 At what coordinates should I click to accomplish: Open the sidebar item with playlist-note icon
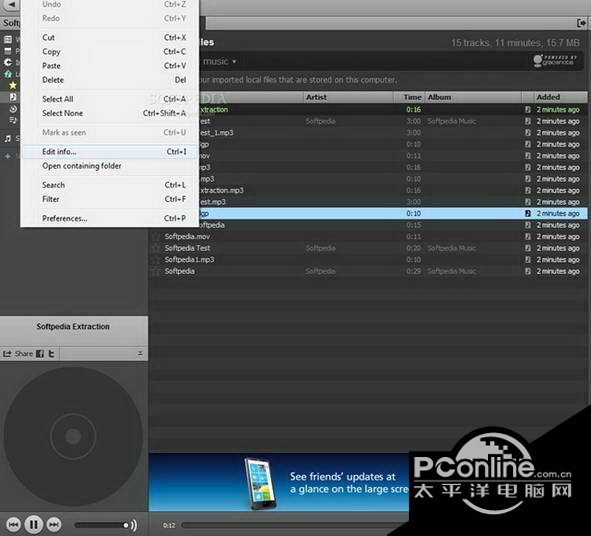12,121
